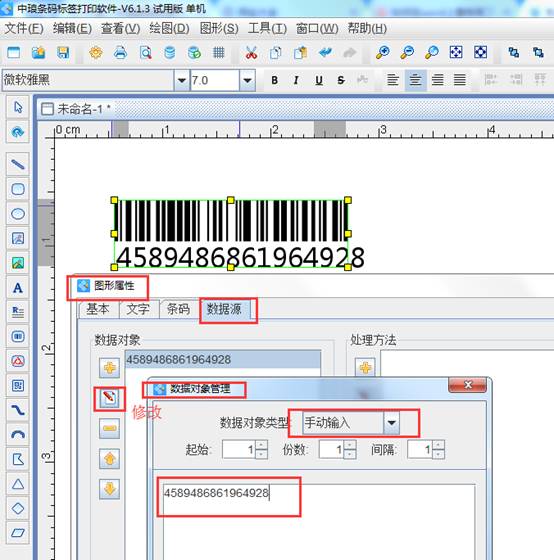Screen dimensions: 554x560
Task: Select the rounded rectangle tool
Action: click(18, 189)
